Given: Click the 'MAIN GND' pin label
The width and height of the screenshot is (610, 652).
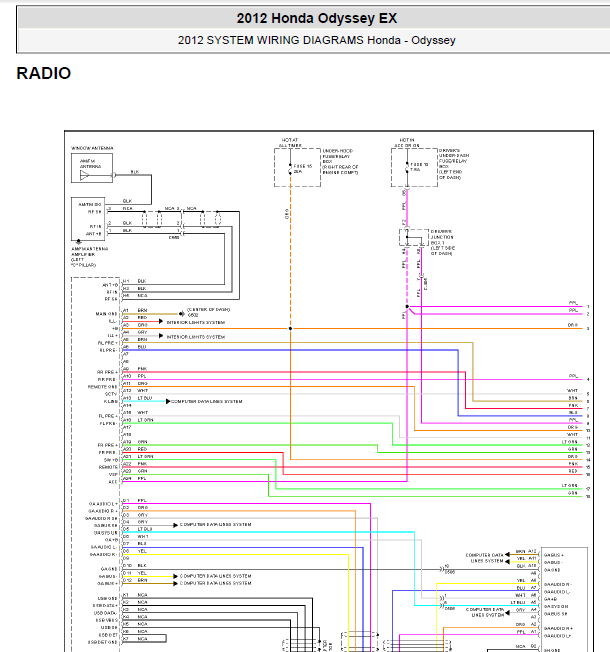Looking at the screenshot, I should click(x=106, y=314).
